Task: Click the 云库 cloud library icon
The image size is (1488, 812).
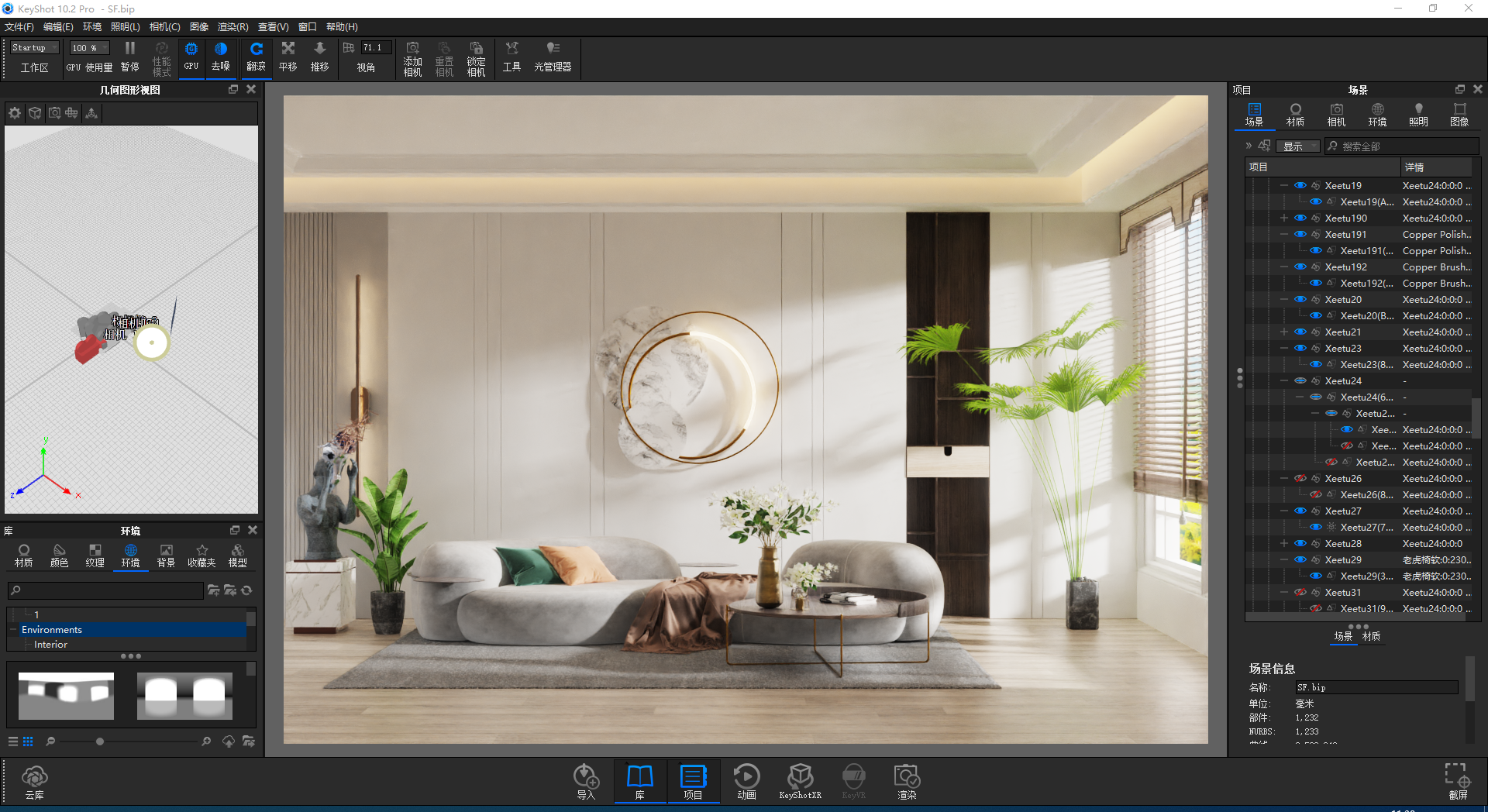Action: click(34, 780)
